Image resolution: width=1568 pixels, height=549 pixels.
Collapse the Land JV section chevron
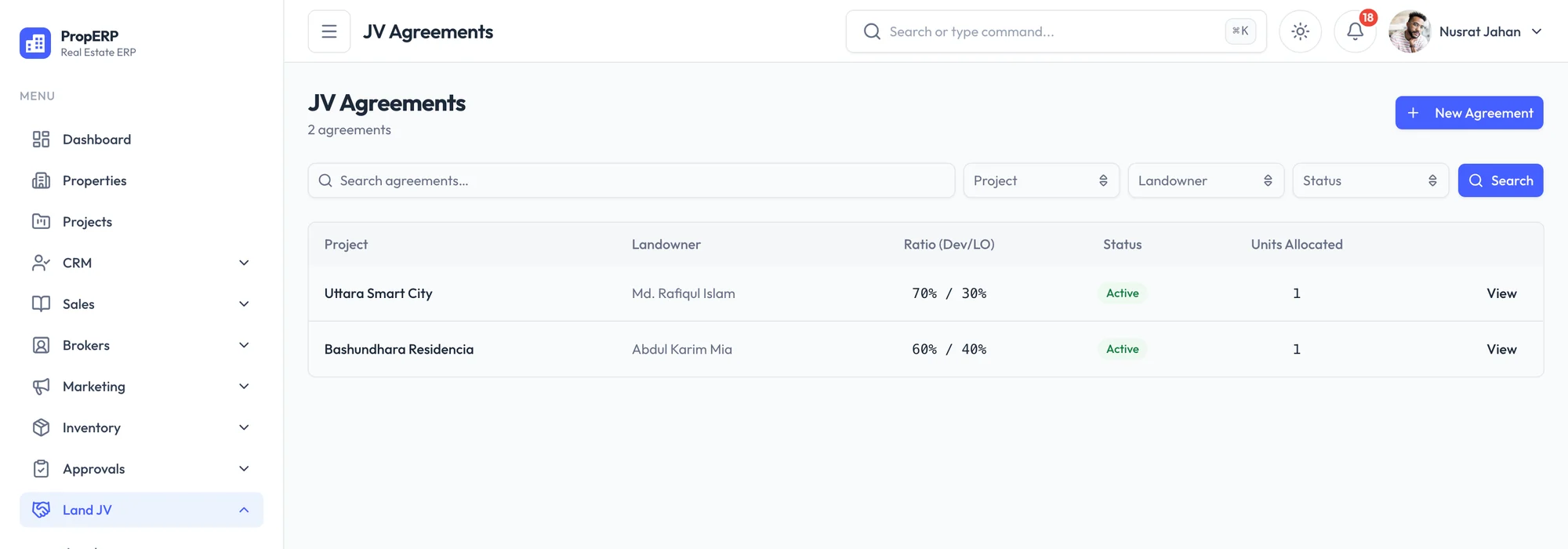point(244,510)
